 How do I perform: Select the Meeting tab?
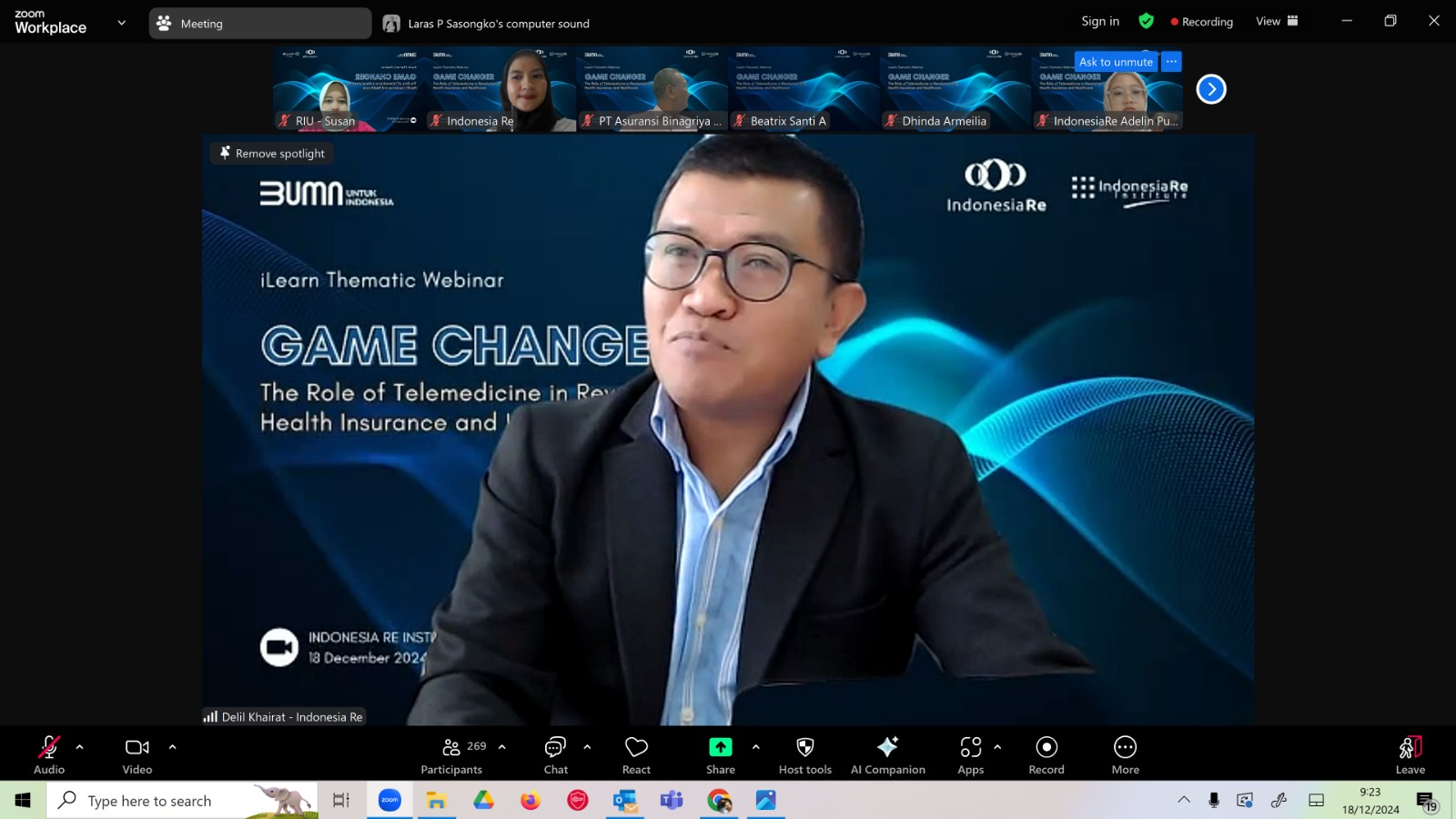pos(260,24)
